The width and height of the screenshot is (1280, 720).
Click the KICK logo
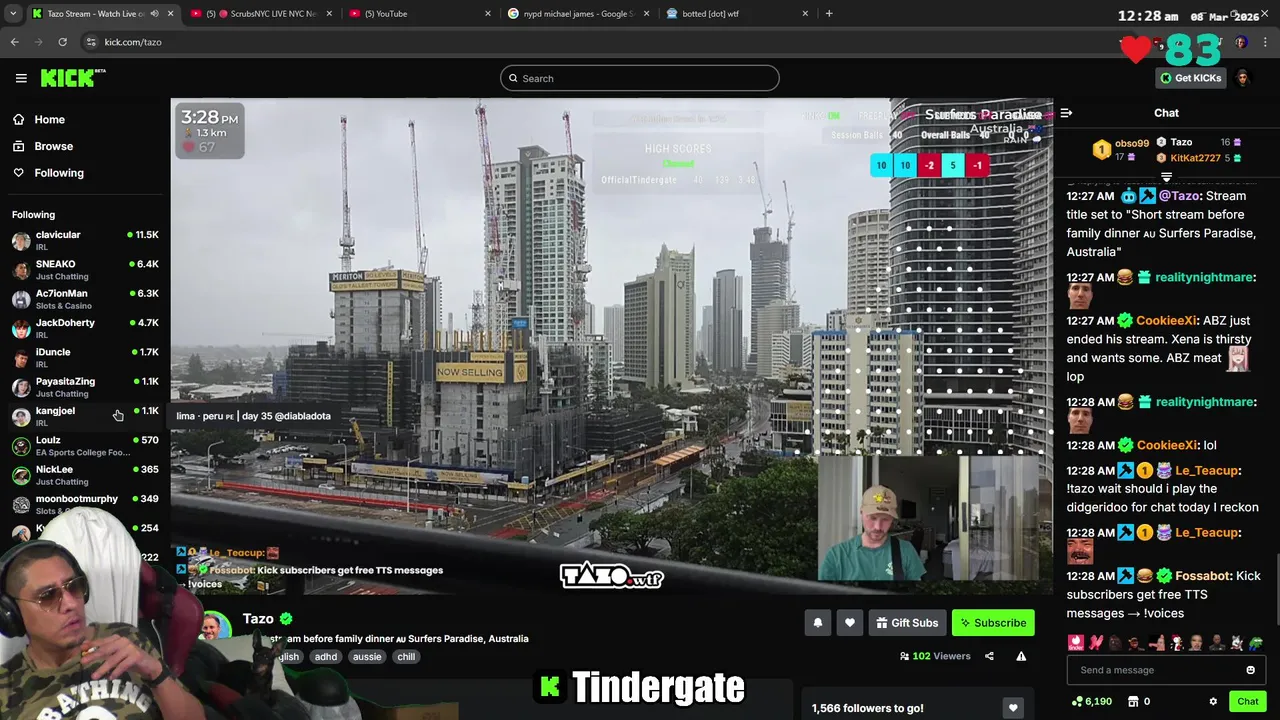click(x=73, y=78)
